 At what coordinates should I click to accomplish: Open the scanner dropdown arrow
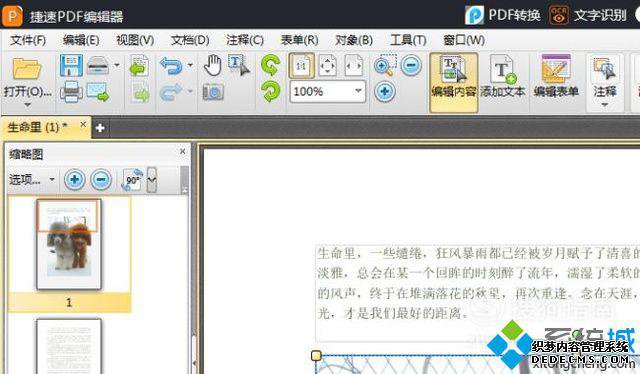117,65
